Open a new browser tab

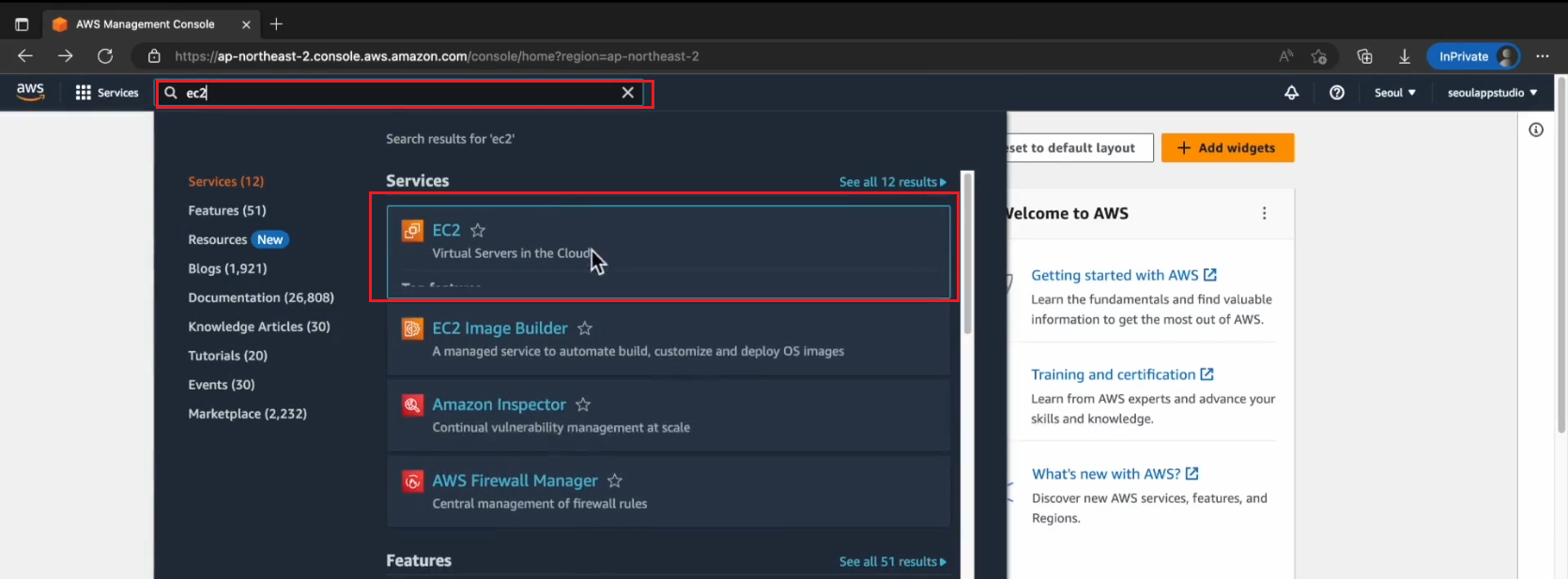(276, 24)
